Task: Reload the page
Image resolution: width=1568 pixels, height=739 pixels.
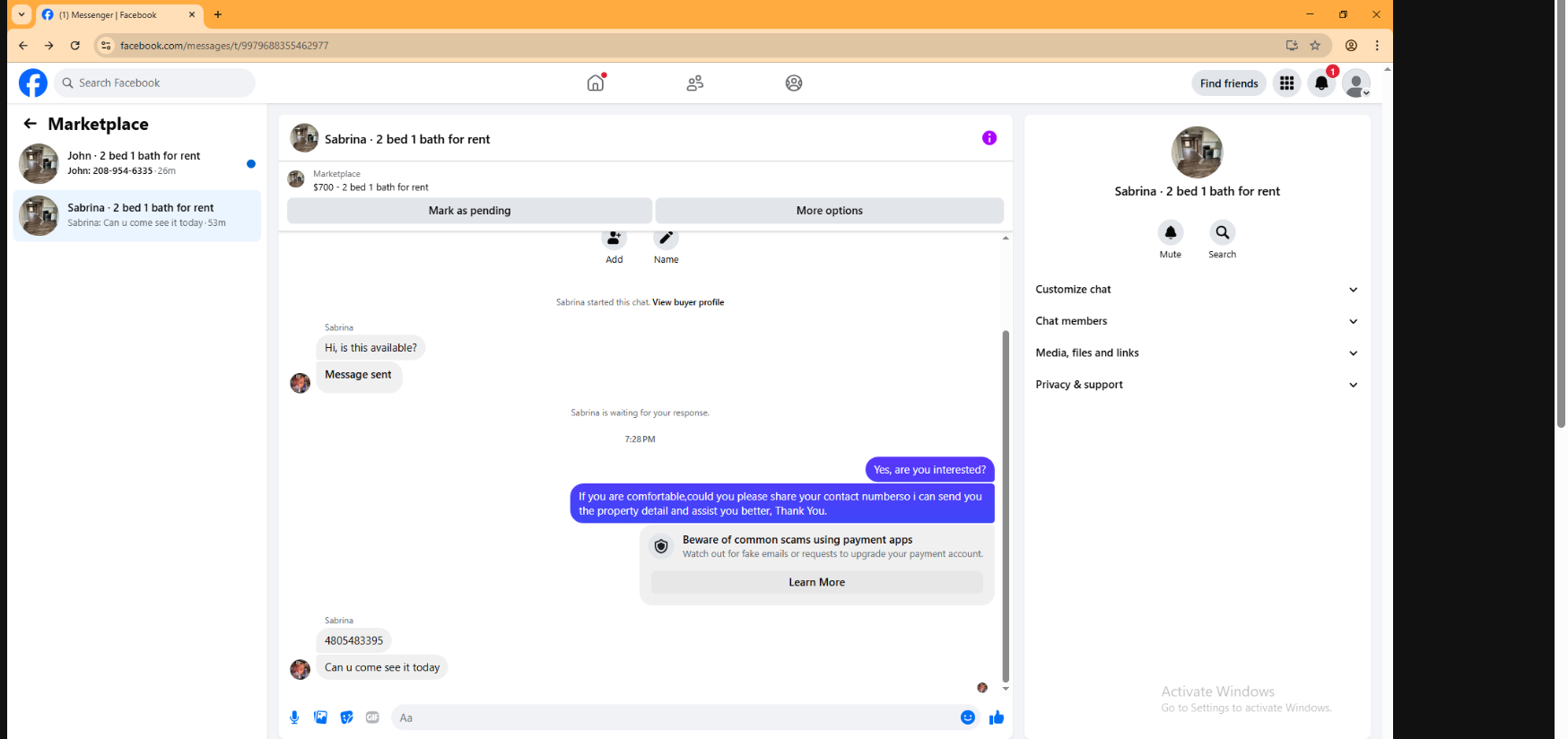Action: click(x=75, y=45)
